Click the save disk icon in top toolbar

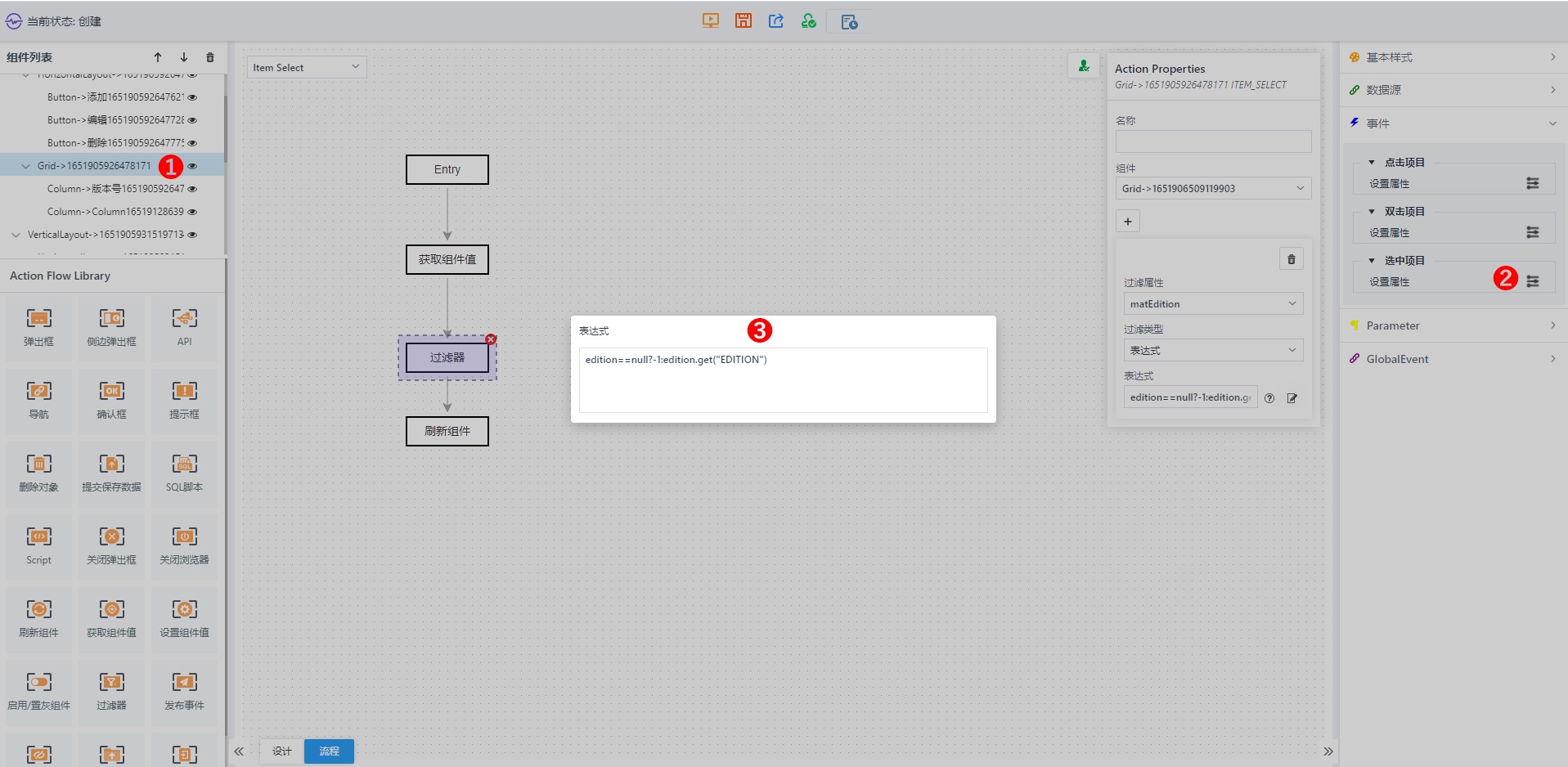click(x=743, y=21)
